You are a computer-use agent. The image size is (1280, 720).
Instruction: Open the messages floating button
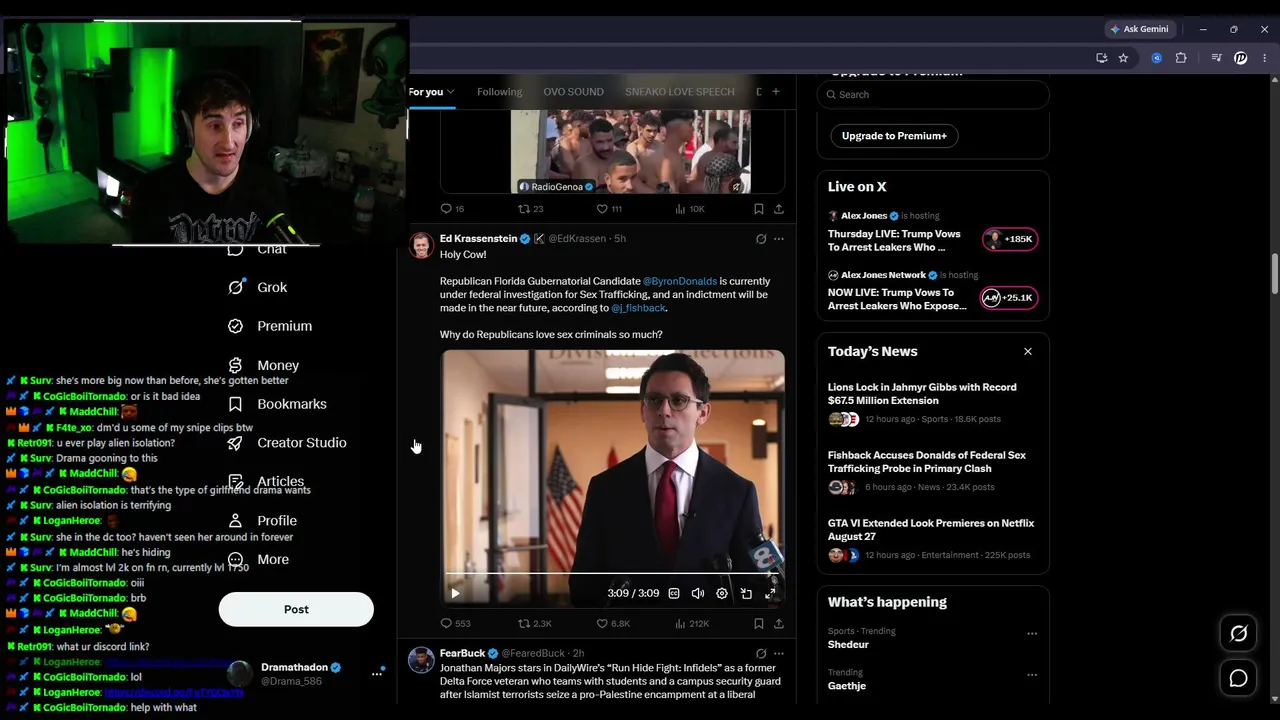1238,679
